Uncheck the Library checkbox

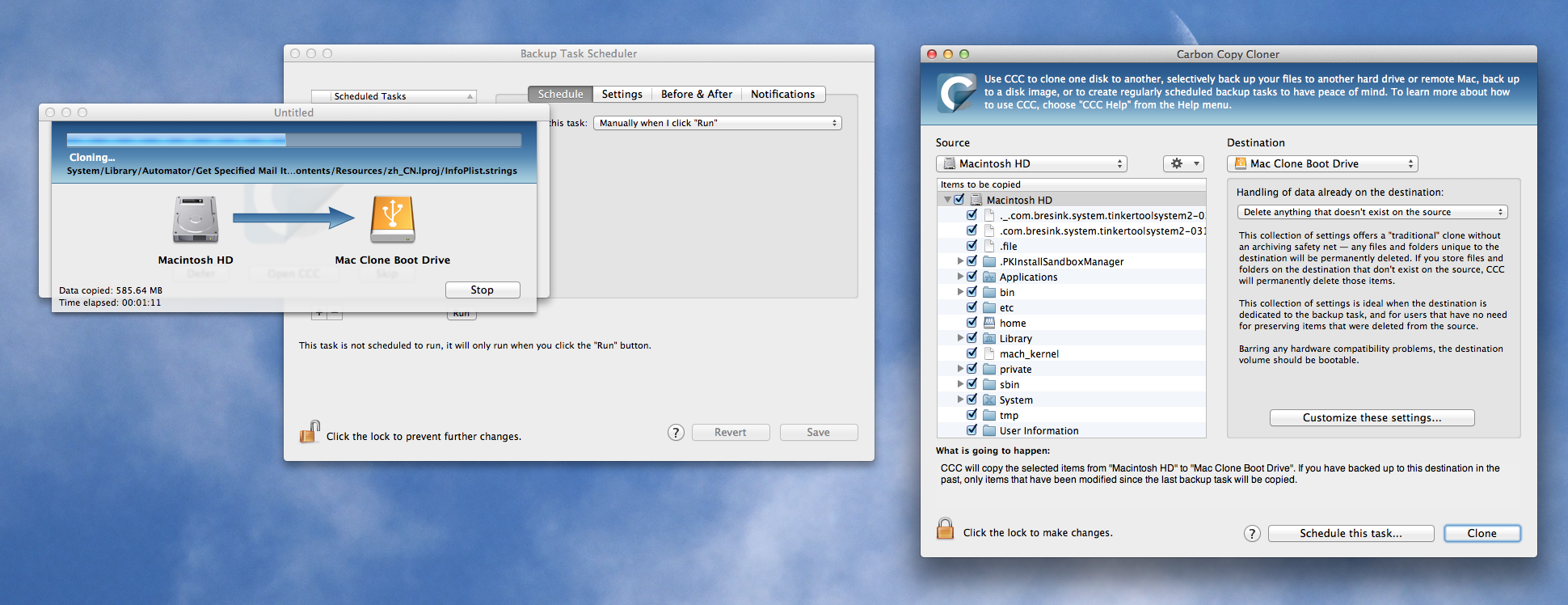click(x=972, y=338)
